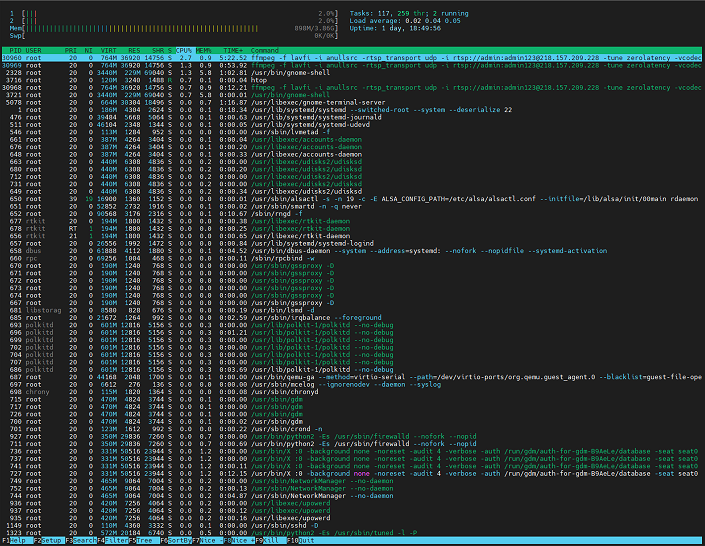Viewport: 705px width, 546px height.
Task: Click the Command column header
Action: click(x=264, y=50)
